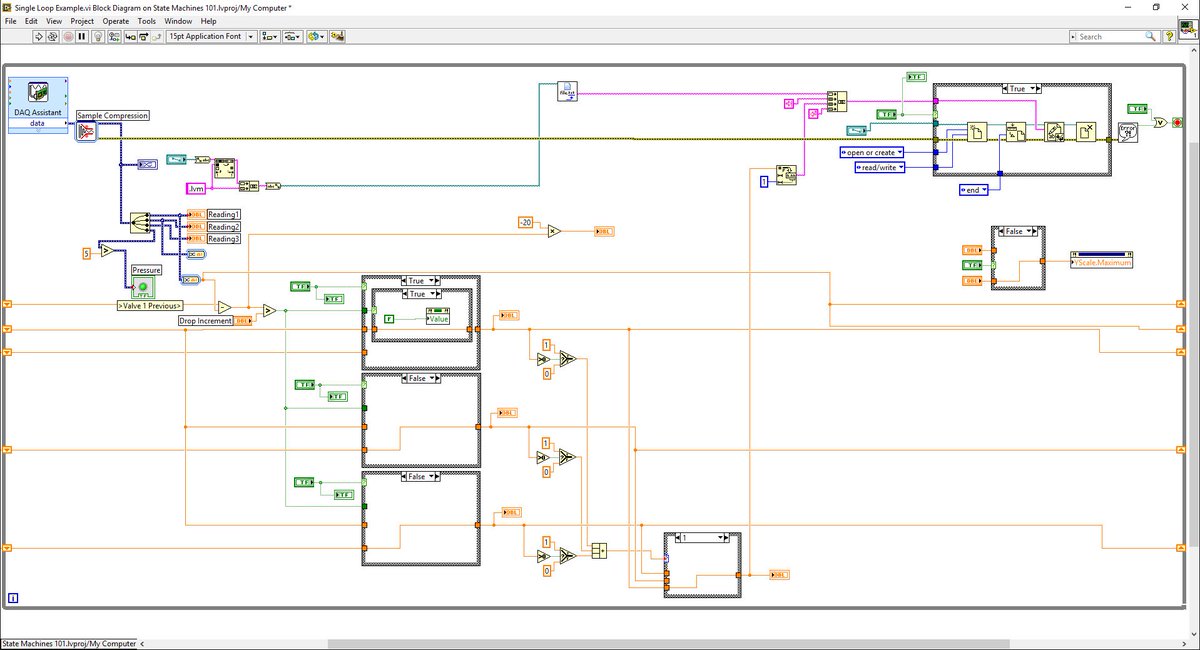Open the Tools menu
Screen dimensions: 1200x650
point(147,20)
